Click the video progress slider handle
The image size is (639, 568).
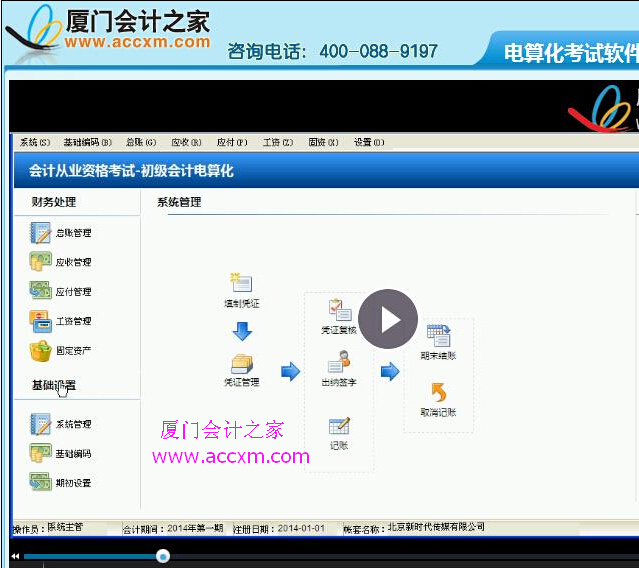(x=163, y=556)
